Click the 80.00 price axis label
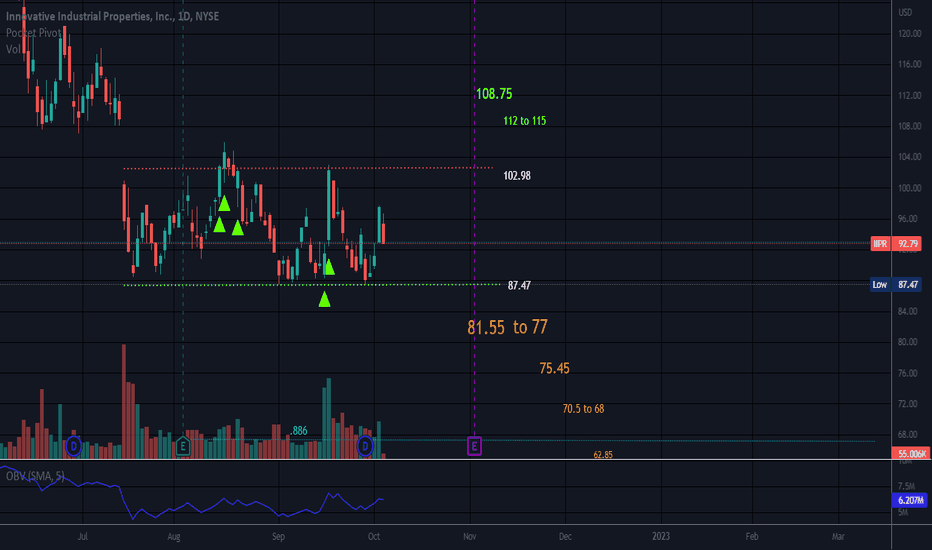Image resolution: width=932 pixels, height=550 pixels. click(908, 342)
